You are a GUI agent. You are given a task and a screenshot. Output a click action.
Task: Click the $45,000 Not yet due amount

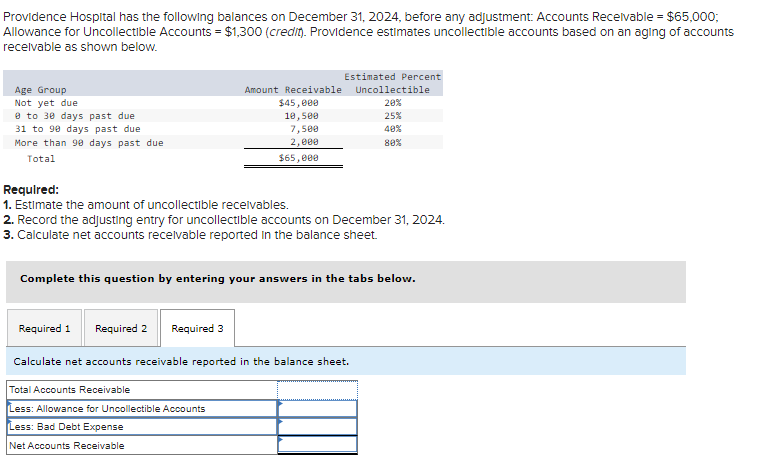point(298,102)
